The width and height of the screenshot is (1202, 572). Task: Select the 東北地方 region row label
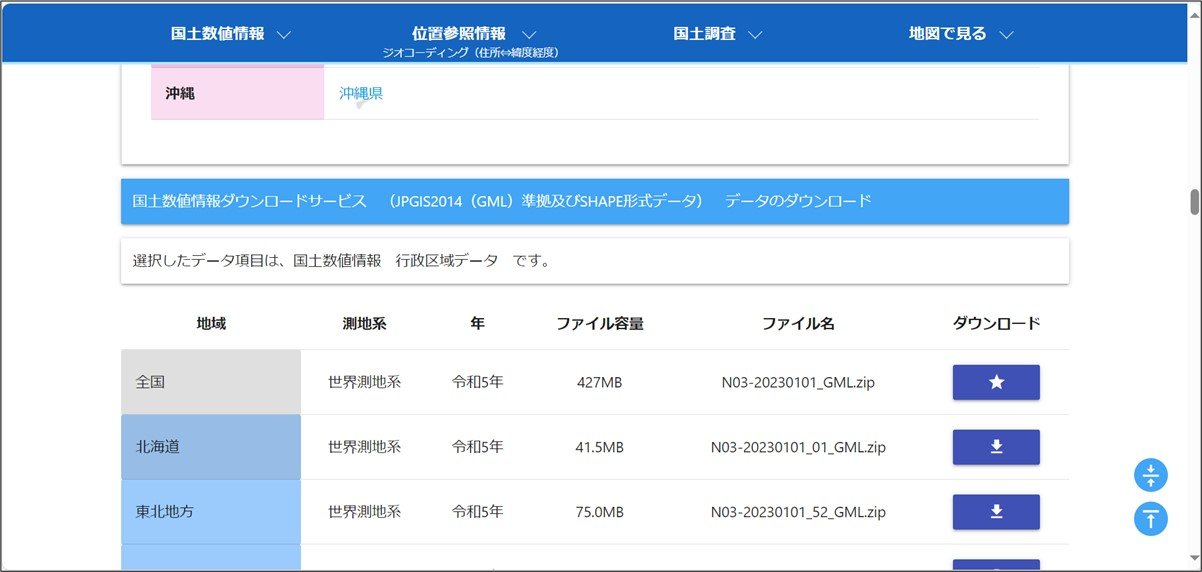point(211,512)
